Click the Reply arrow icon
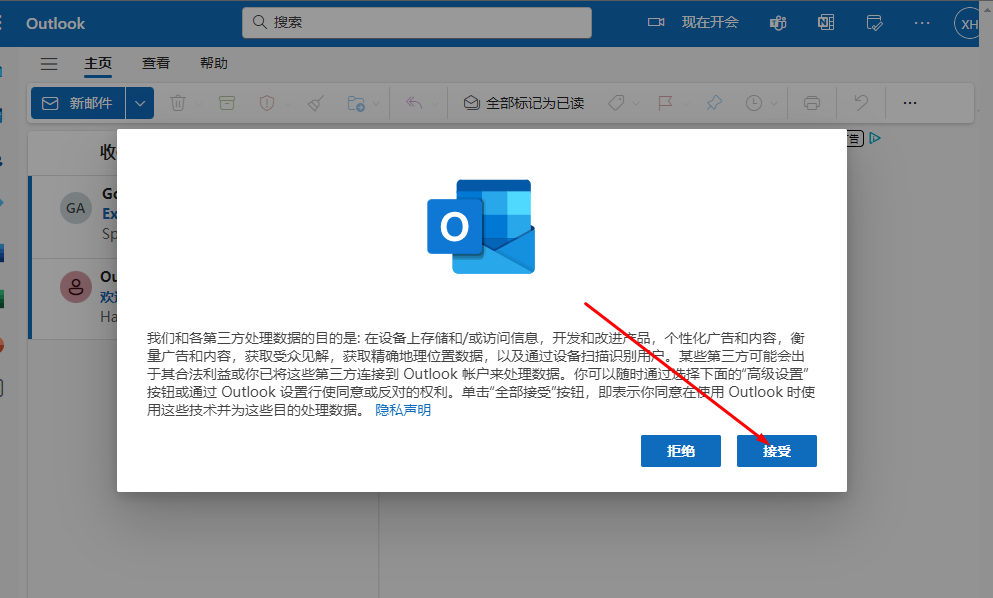This screenshot has height=598, width=993. (x=414, y=103)
